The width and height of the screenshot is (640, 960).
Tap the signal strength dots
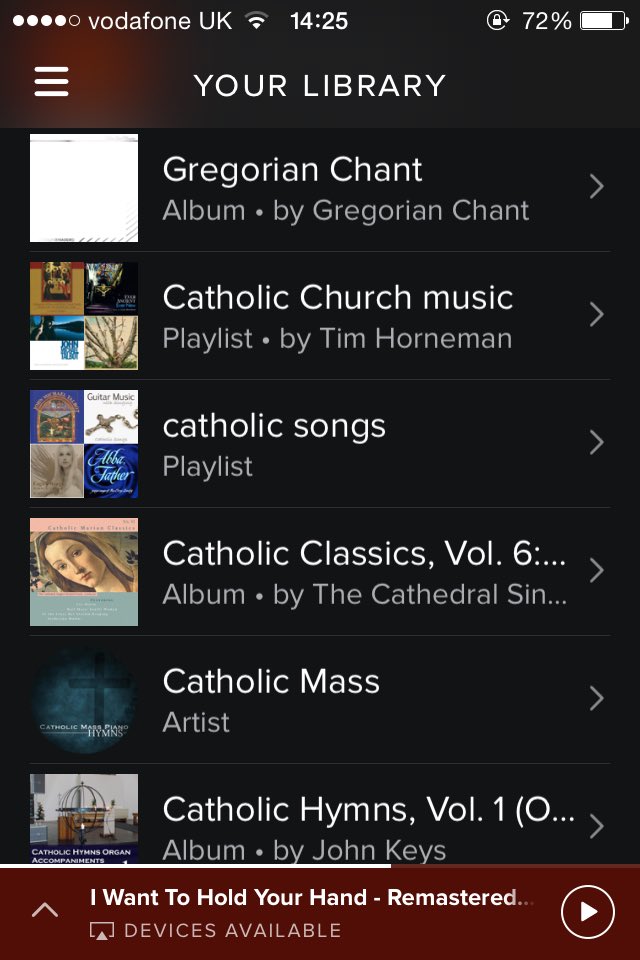[46, 21]
